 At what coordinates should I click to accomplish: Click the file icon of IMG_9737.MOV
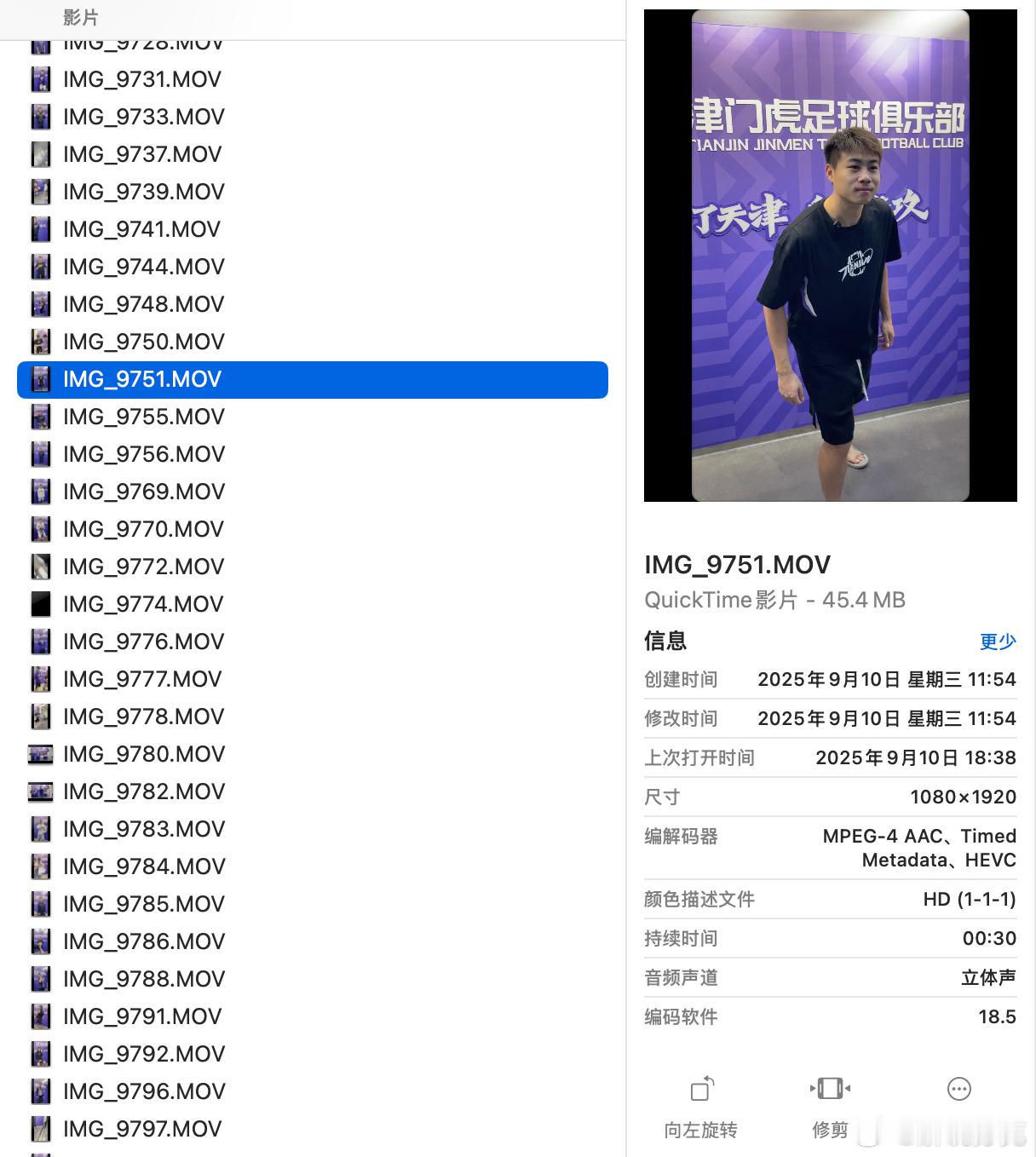pos(41,154)
